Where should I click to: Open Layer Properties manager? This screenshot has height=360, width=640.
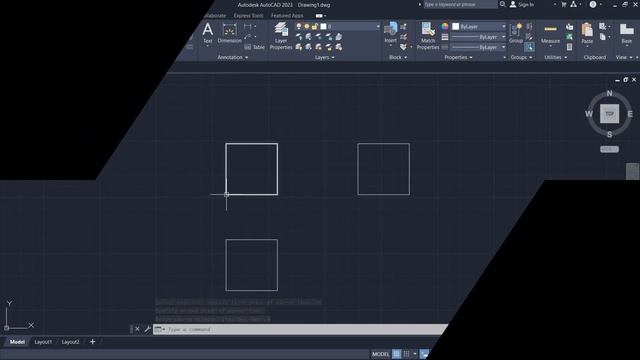tap(281, 36)
